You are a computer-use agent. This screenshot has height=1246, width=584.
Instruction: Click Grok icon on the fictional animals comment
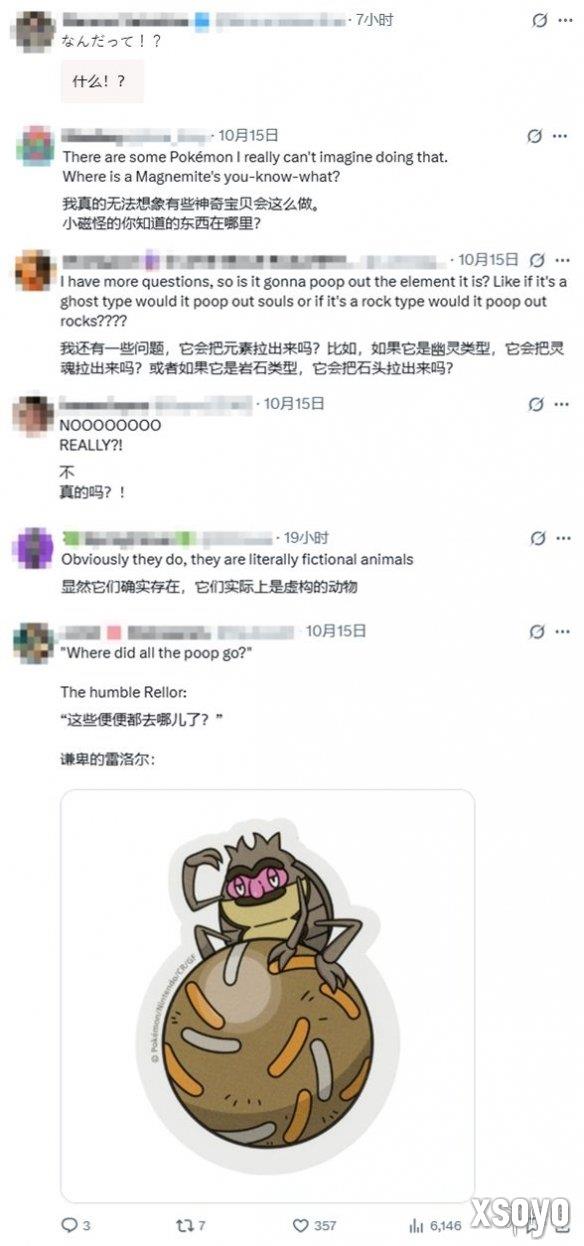[535, 538]
